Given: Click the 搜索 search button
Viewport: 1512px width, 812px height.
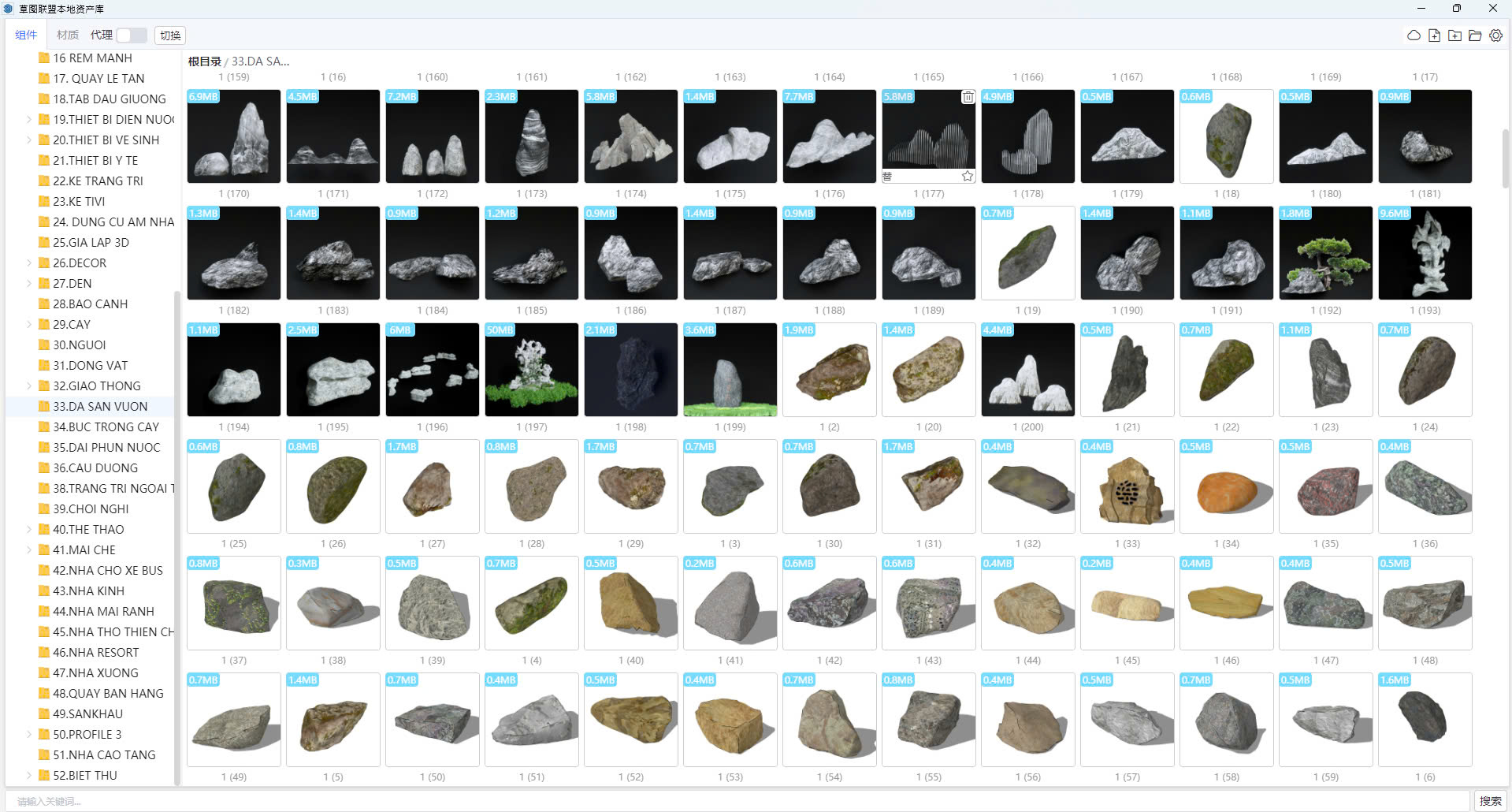Looking at the screenshot, I should pos(1490,801).
